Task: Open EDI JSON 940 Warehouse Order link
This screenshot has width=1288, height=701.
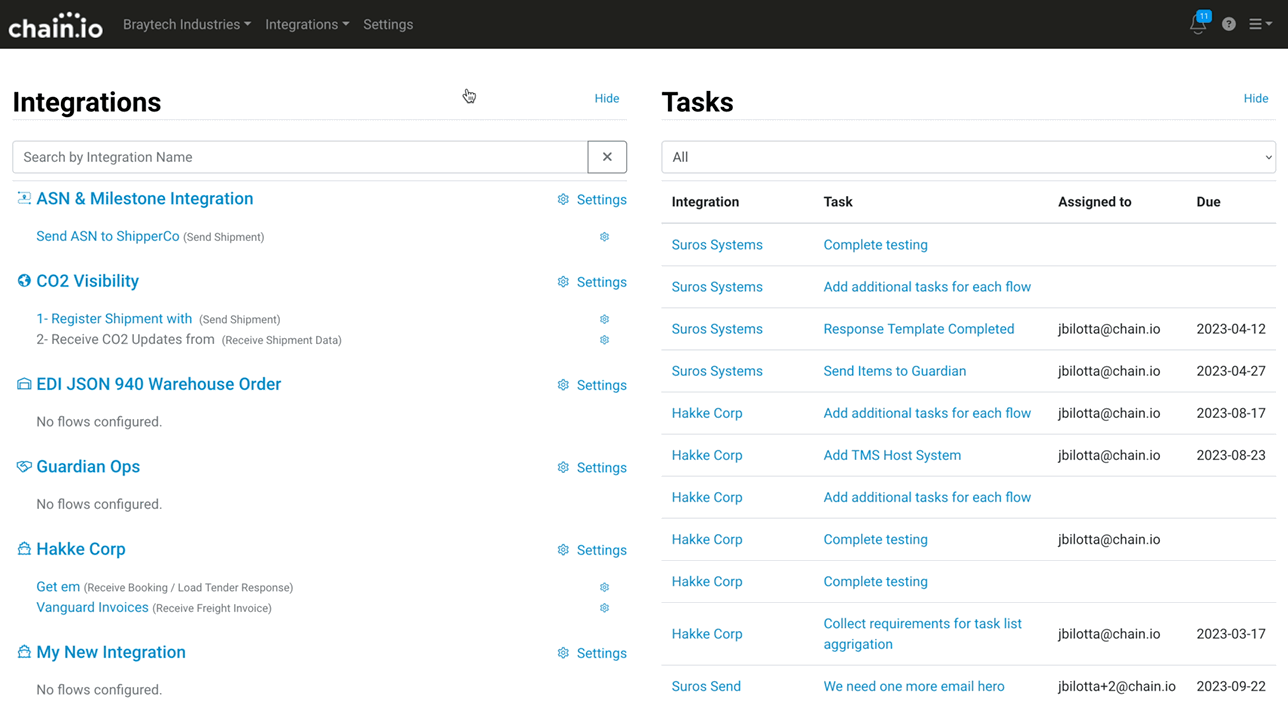Action: (159, 384)
